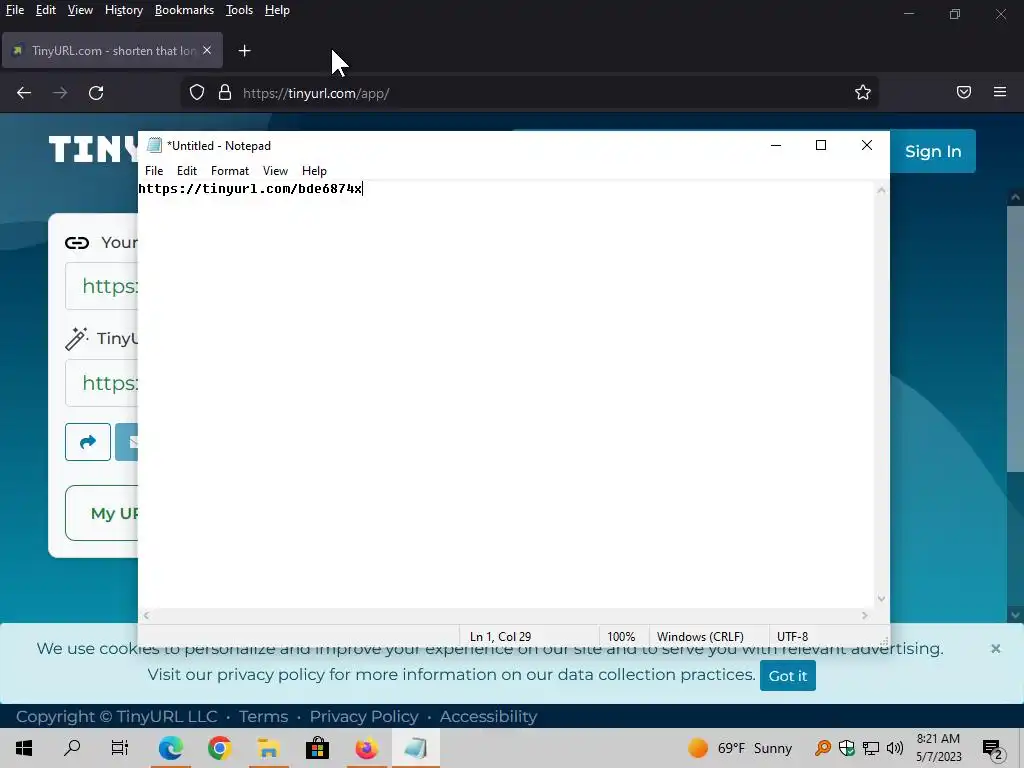Click Notepad vertical scrollbar up arrow
The image size is (1024, 768).
coord(881,190)
